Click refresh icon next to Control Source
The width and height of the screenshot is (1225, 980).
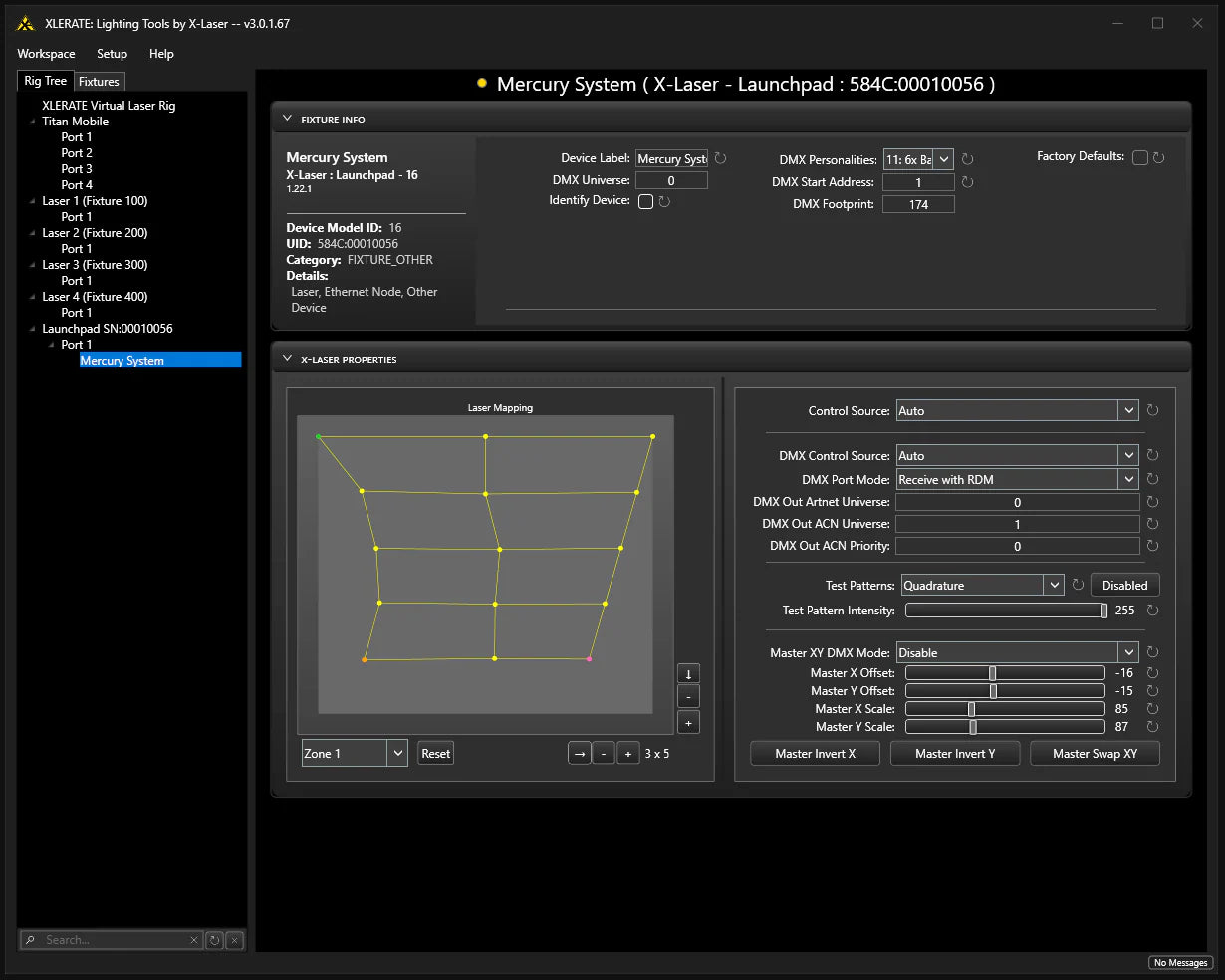click(1152, 410)
